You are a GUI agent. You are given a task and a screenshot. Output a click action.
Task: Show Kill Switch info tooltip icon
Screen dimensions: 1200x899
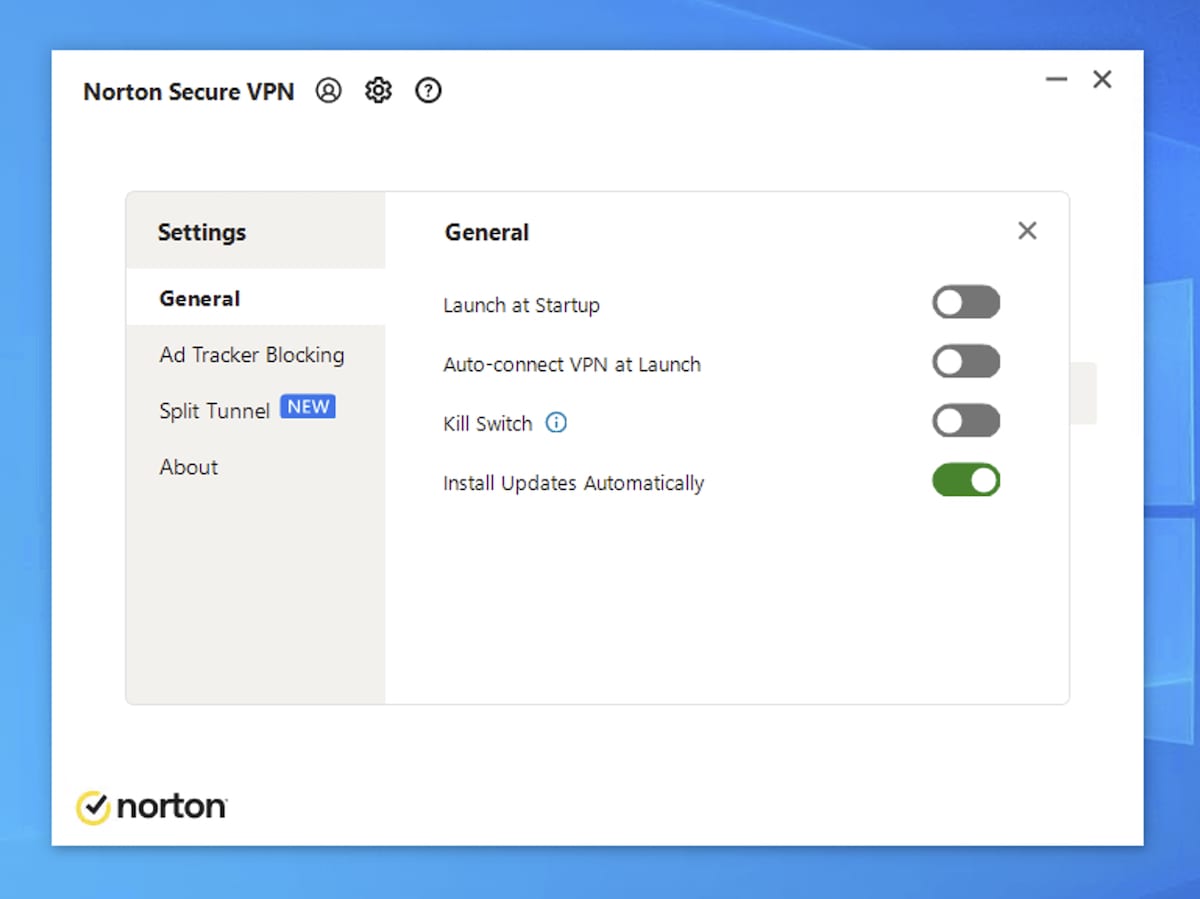pos(556,423)
